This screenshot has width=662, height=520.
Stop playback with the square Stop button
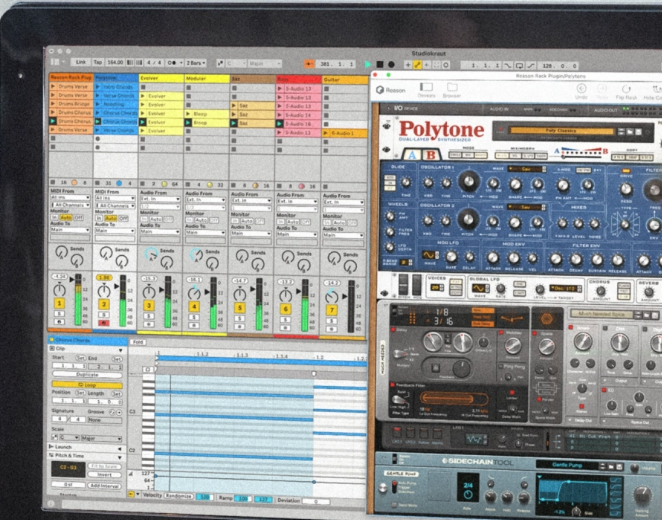tap(380, 64)
